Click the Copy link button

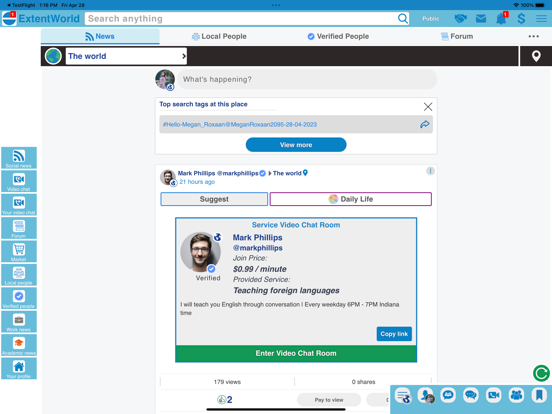pos(394,334)
